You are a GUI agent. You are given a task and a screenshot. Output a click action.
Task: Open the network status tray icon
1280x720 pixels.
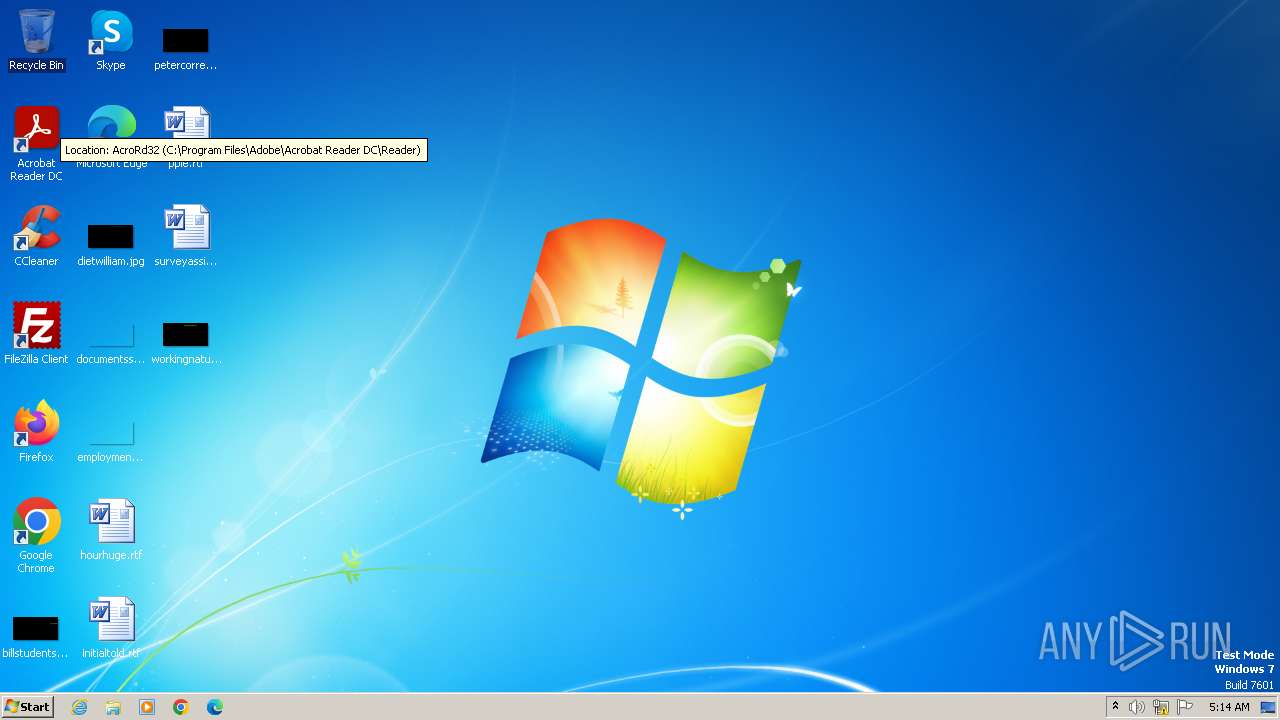(1161, 707)
